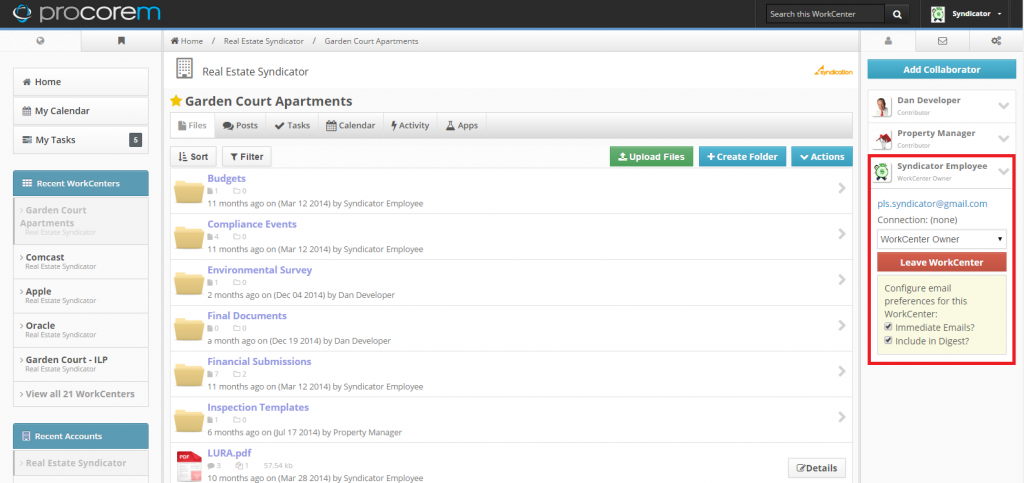1024x483 pixels.
Task: Click in the Search this WorkCenter field
Action: click(825, 14)
